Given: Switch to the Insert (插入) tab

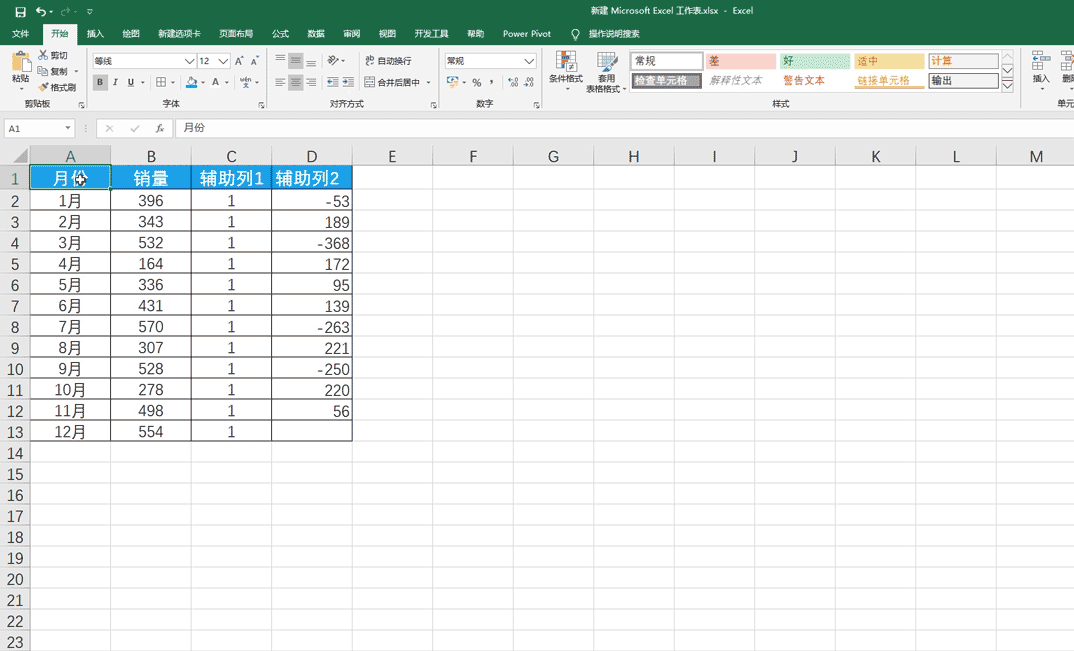Looking at the screenshot, I should (95, 34).
